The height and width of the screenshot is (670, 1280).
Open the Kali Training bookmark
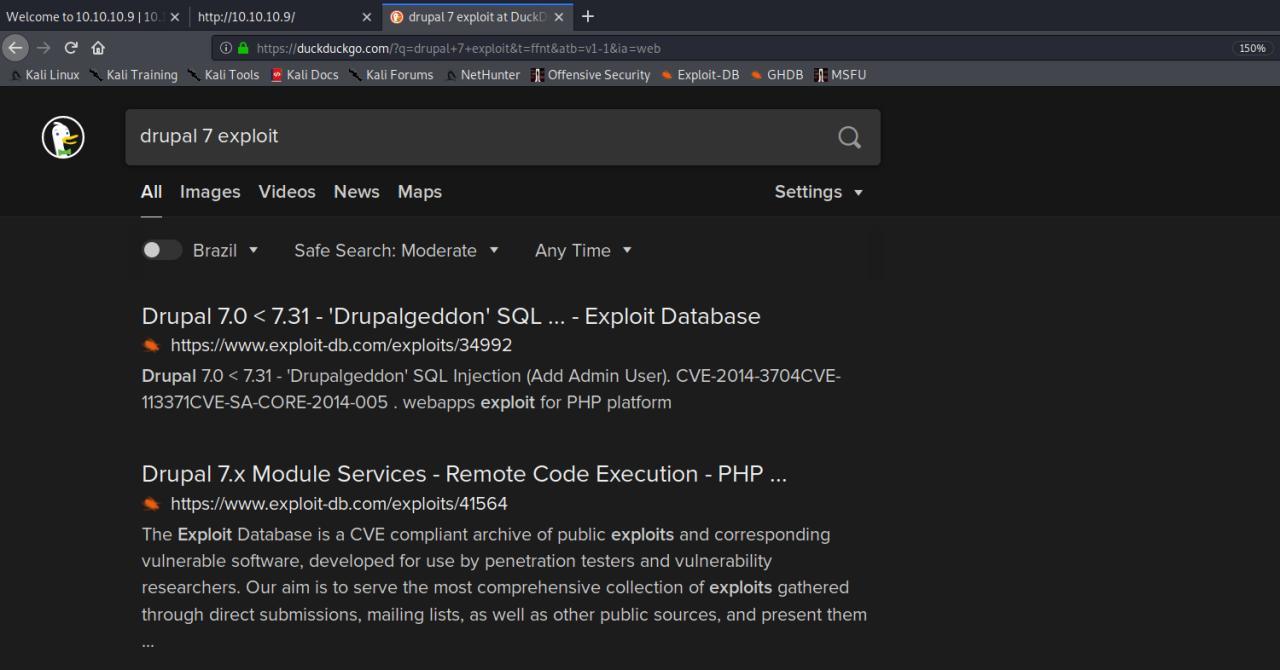click(x=133, y=75)
